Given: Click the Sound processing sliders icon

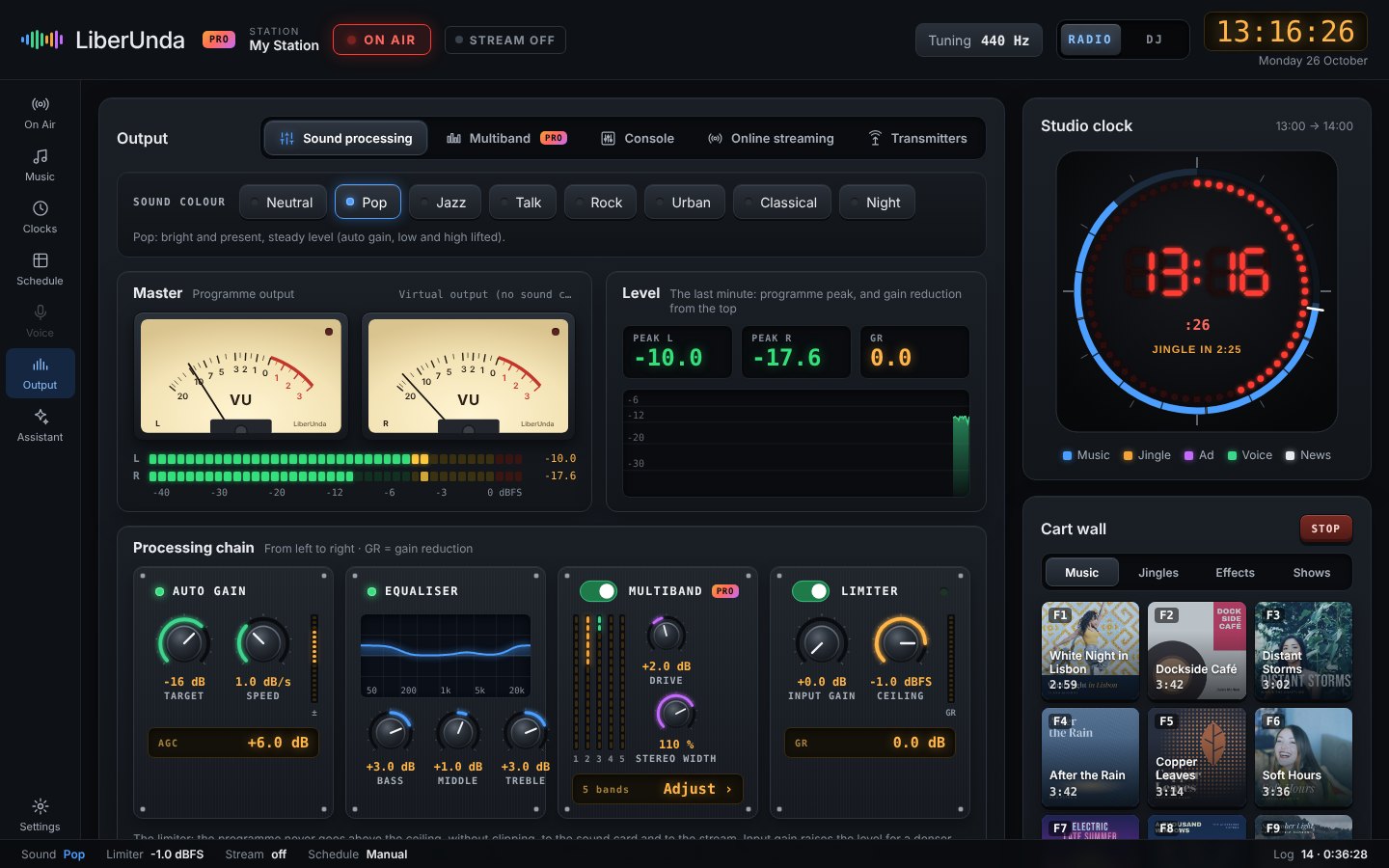Looking at the screenshot, I should (x=286, y=139).
